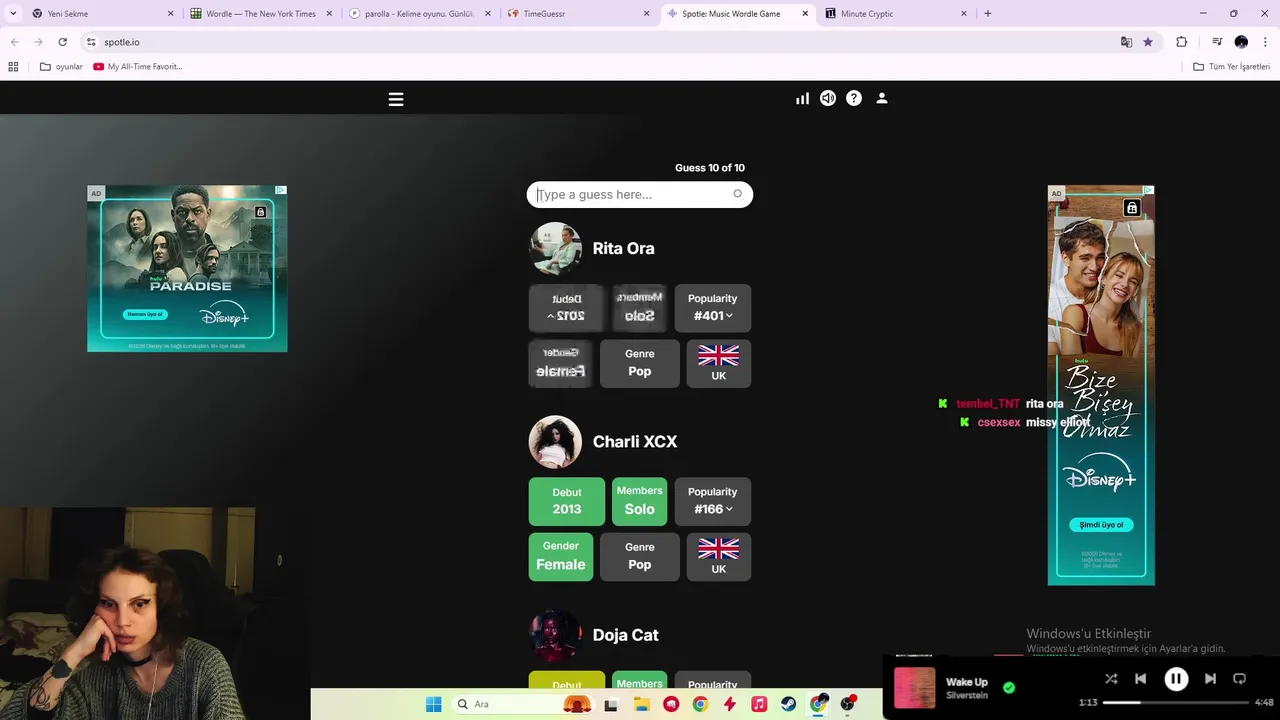
Task: Click Rita Ora's Popularity #401 tile
Action: [712, 308]
